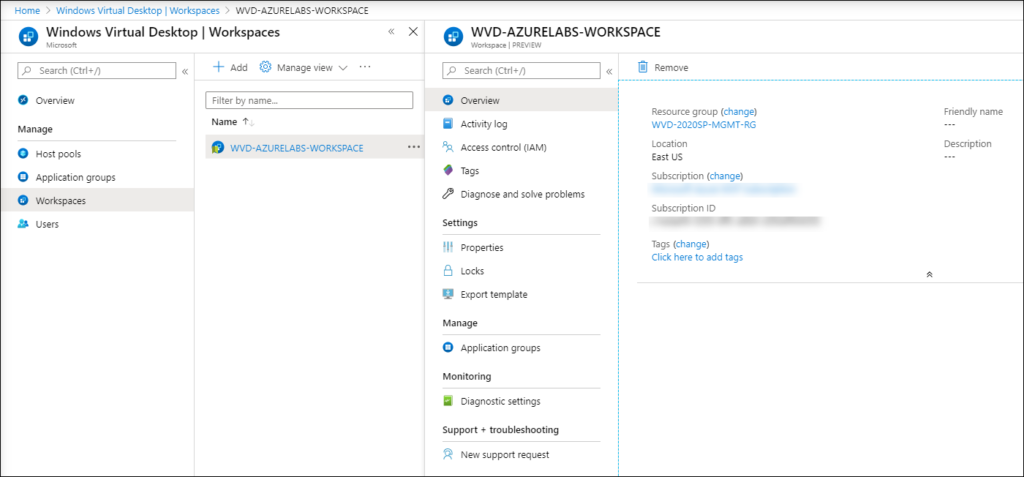Image resolution: width=1024 pixels, height=477 pixels.
Task: Focus the Filter by name field
Action: click(x=309, y=101)
